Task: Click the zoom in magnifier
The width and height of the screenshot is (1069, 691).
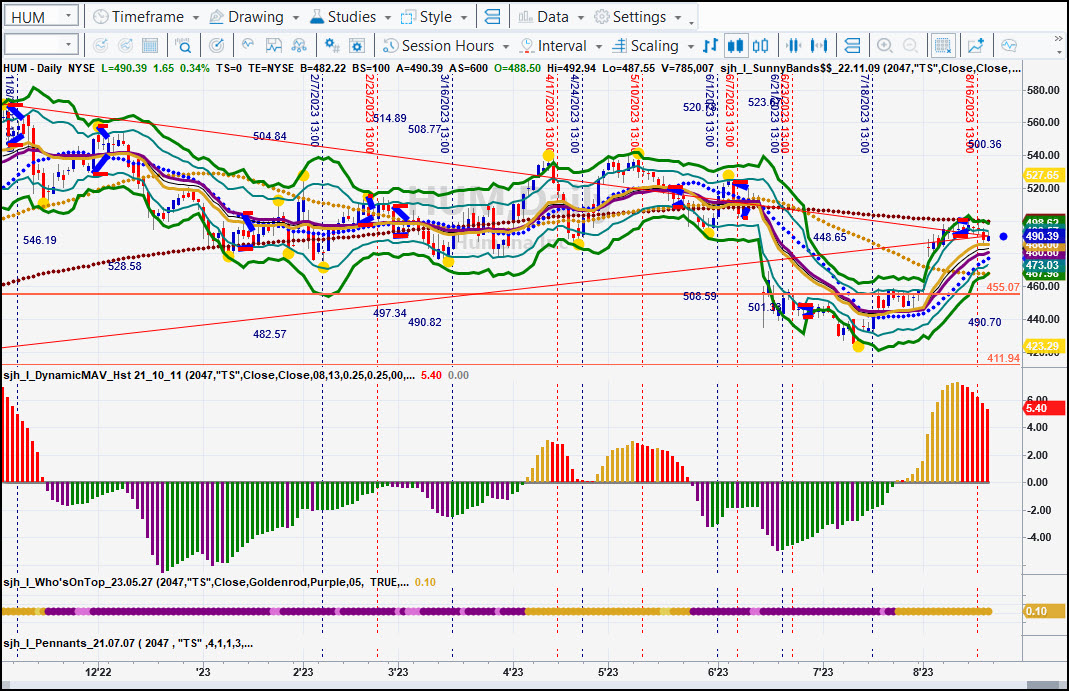Action: 885,46
